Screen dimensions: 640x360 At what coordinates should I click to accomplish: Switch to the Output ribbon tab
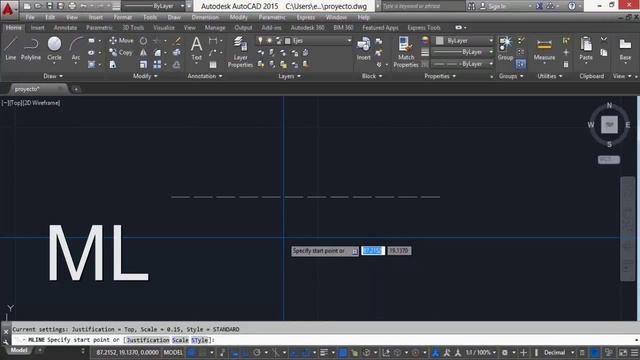tap(243, 28)
